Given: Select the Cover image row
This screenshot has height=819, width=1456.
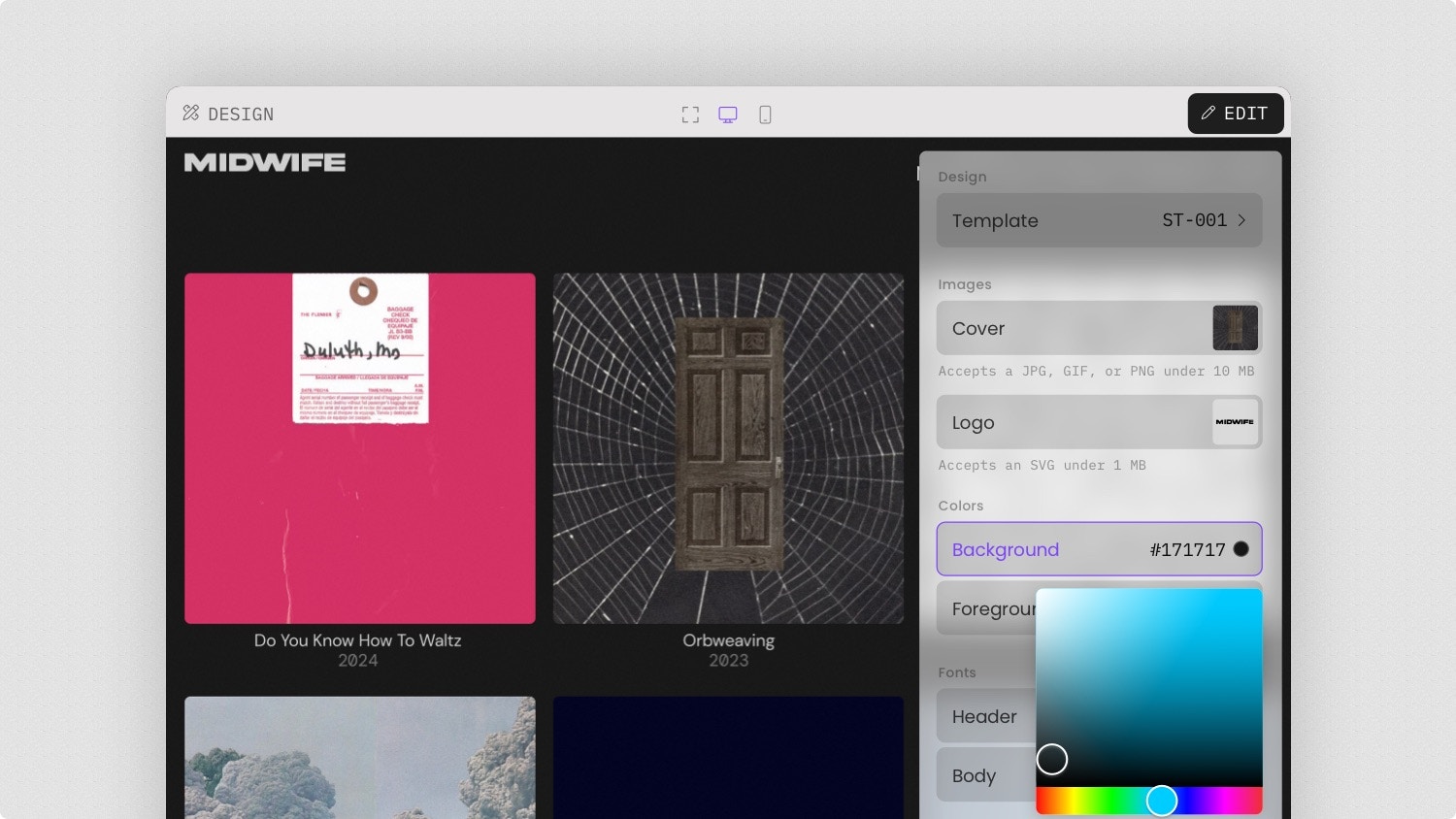Looking at the screenshot, I should (1099, 328).
